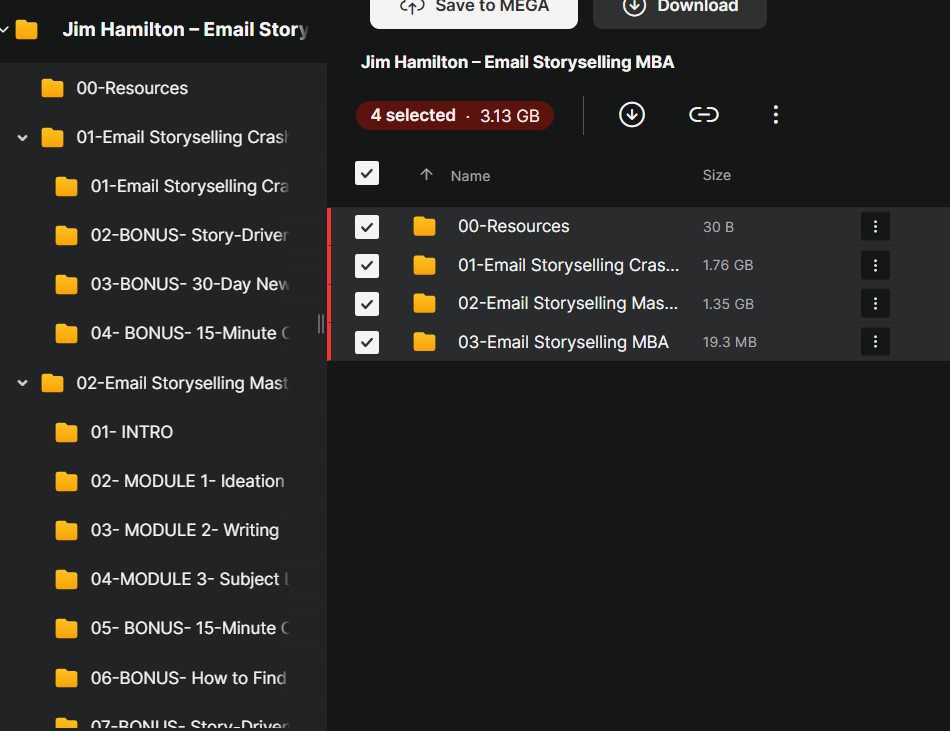Click the 1.76 GB size value
The height and width of the screenshot is (731, 950).
tap(728, 265)
